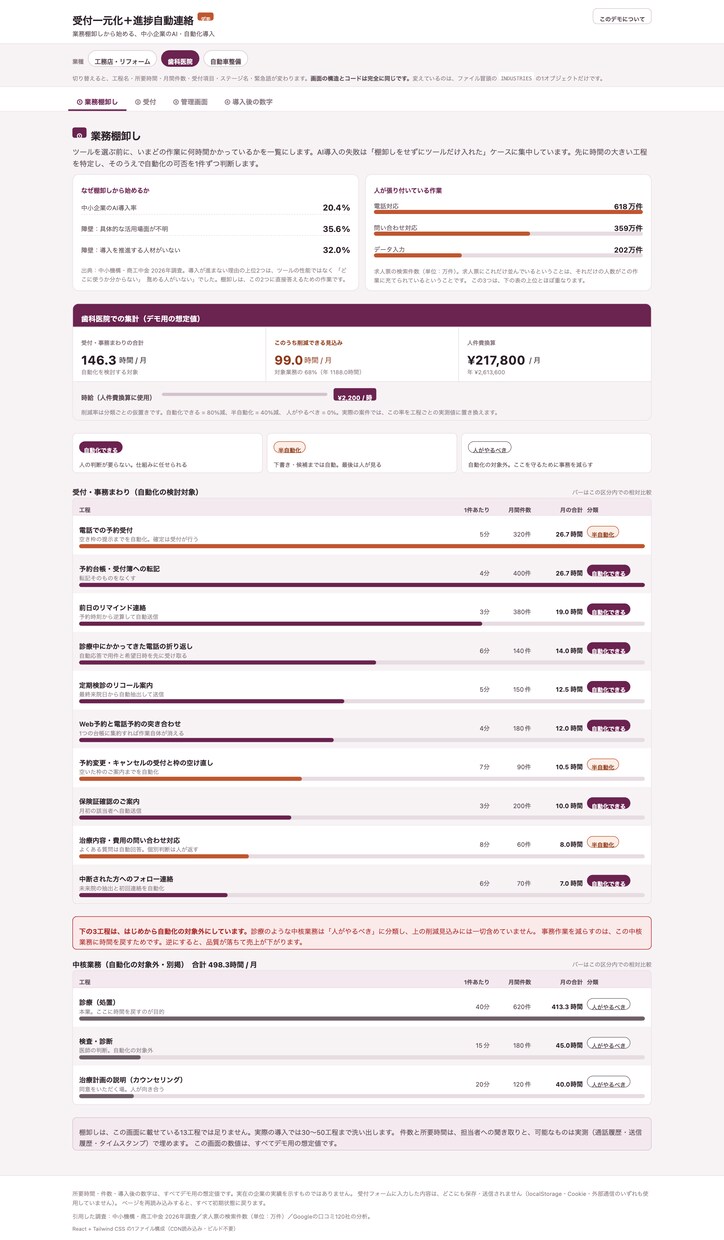
Task: Click the 99.0 時間/月 reduction estimate
Action: 304,360
